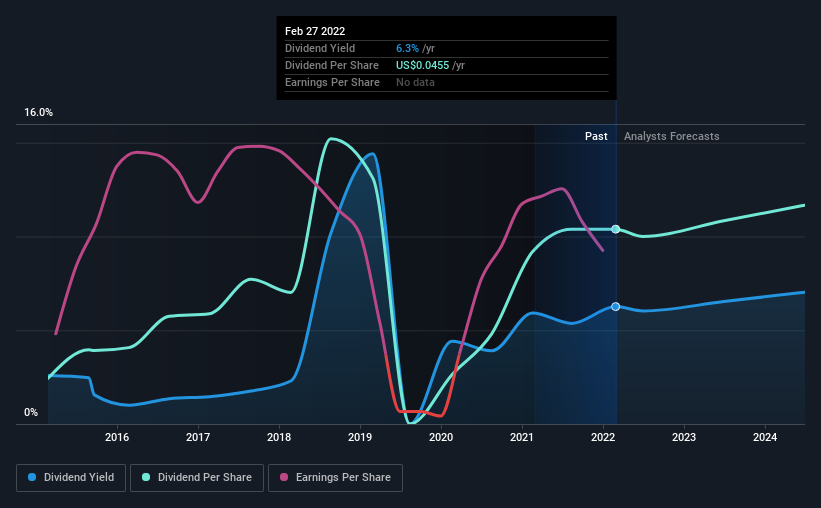The width and height of the screenshot is (821, 508).
Task: Click the Analysts Forecasts label
Action: [672, 136]
